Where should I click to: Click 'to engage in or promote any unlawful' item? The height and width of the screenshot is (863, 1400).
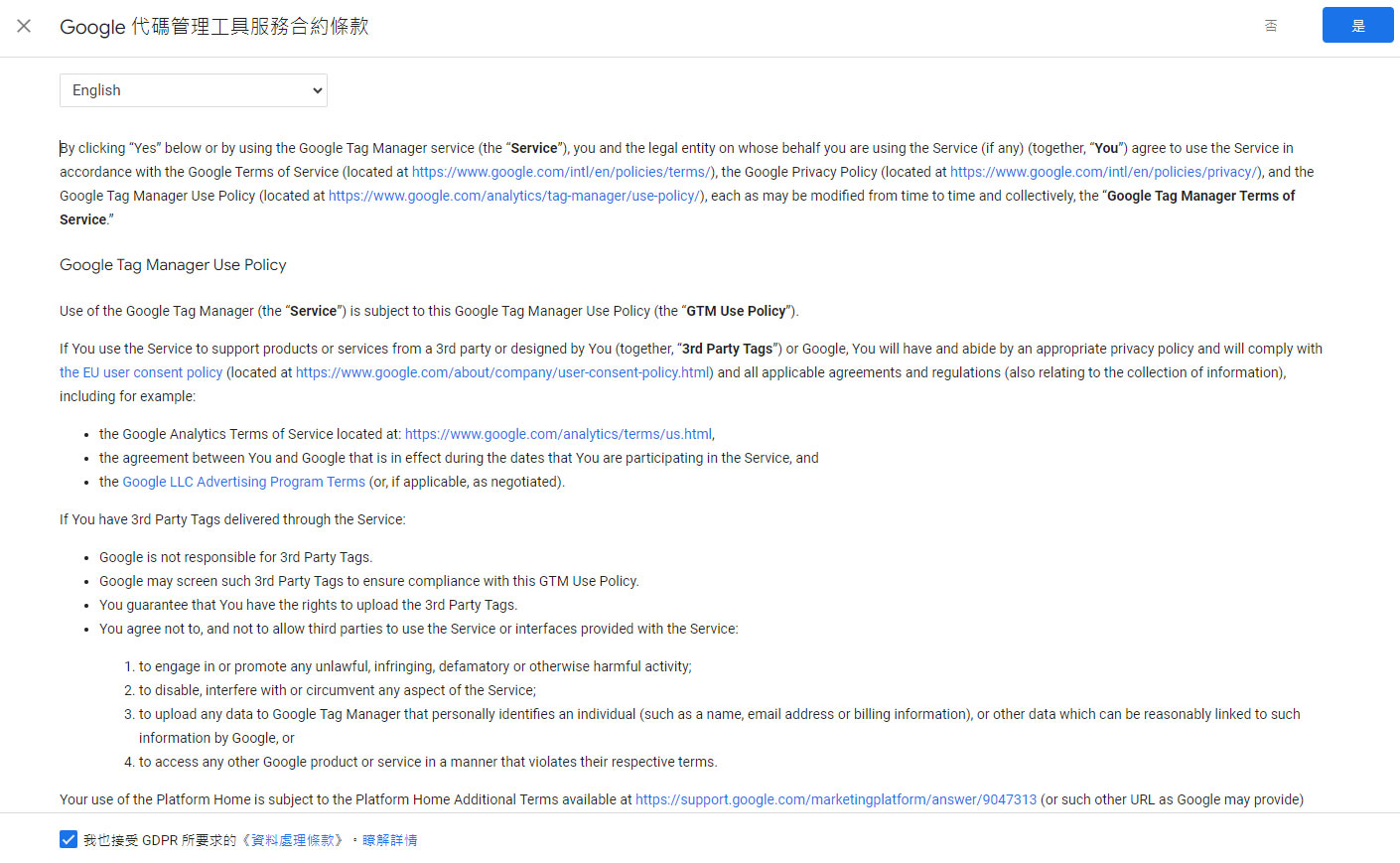(x=415, y=666)
